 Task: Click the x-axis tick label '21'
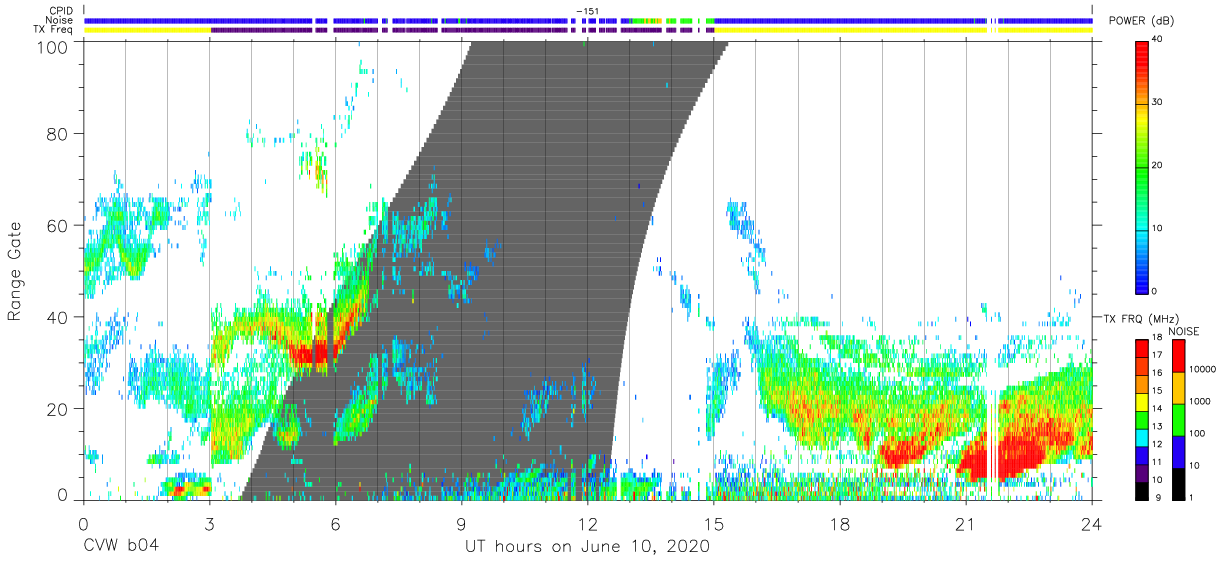(x=965, y=523)
